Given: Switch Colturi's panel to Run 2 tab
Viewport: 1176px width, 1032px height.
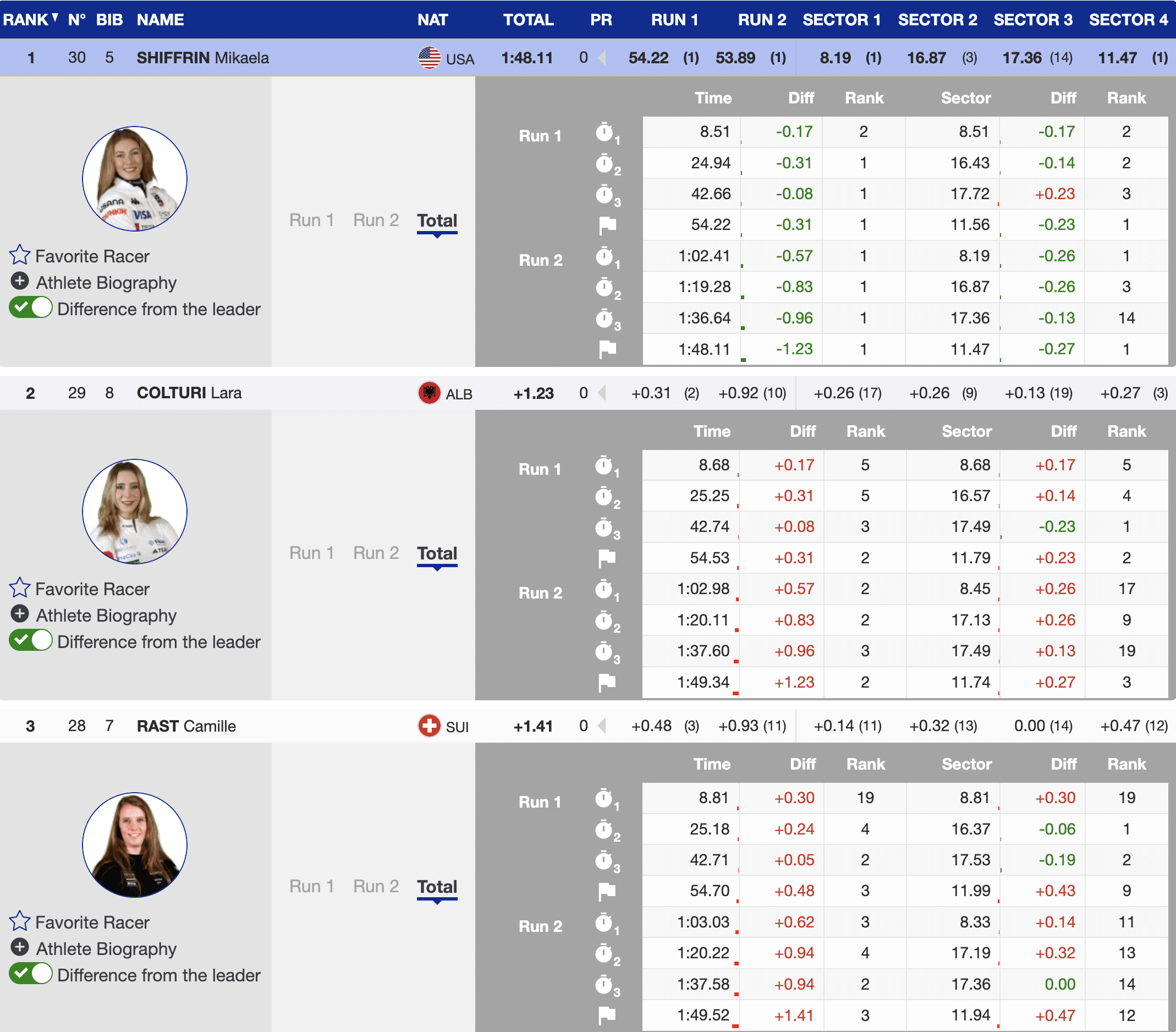Looking at the screenshot, I should click(x=376, y=553).
